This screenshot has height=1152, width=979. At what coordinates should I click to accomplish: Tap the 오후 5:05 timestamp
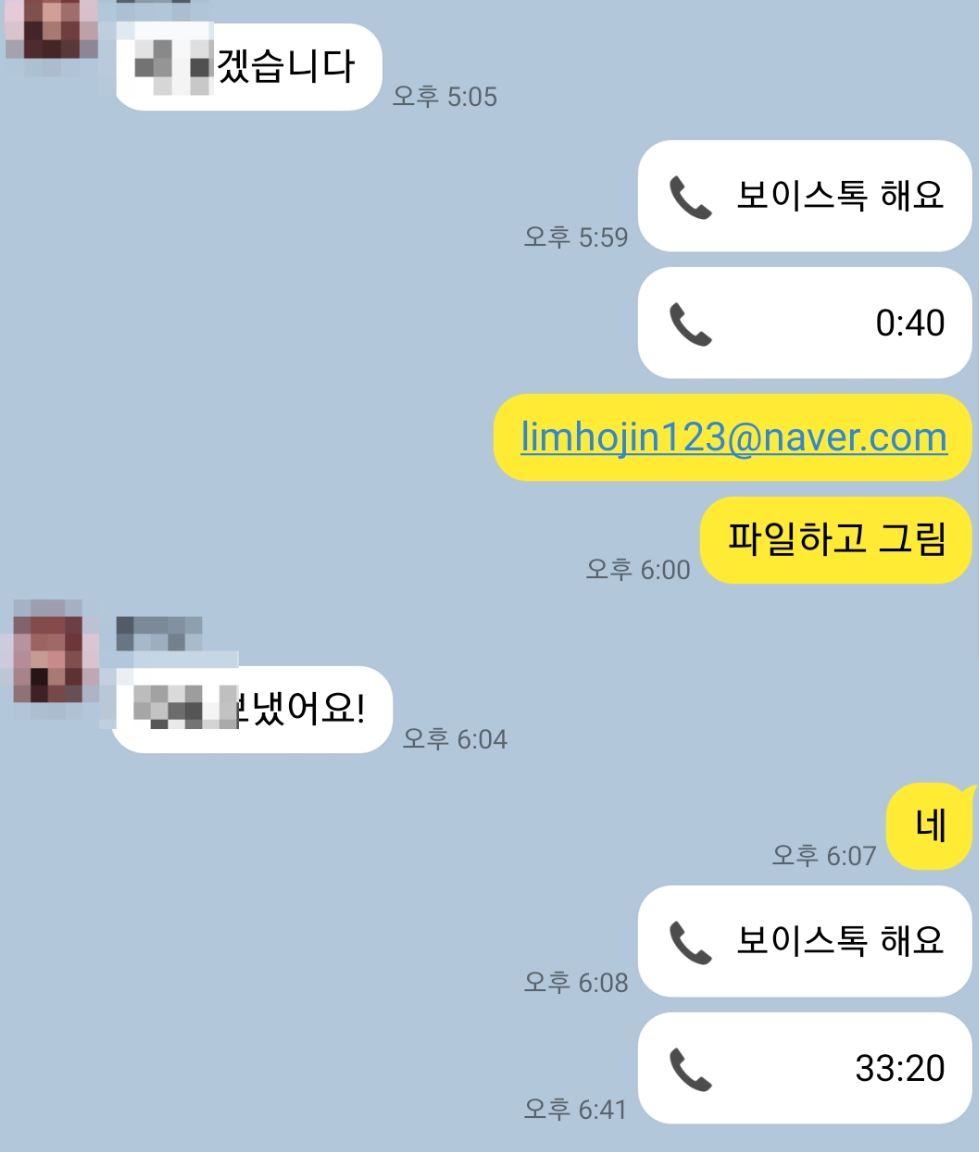[x=444, y=96]
